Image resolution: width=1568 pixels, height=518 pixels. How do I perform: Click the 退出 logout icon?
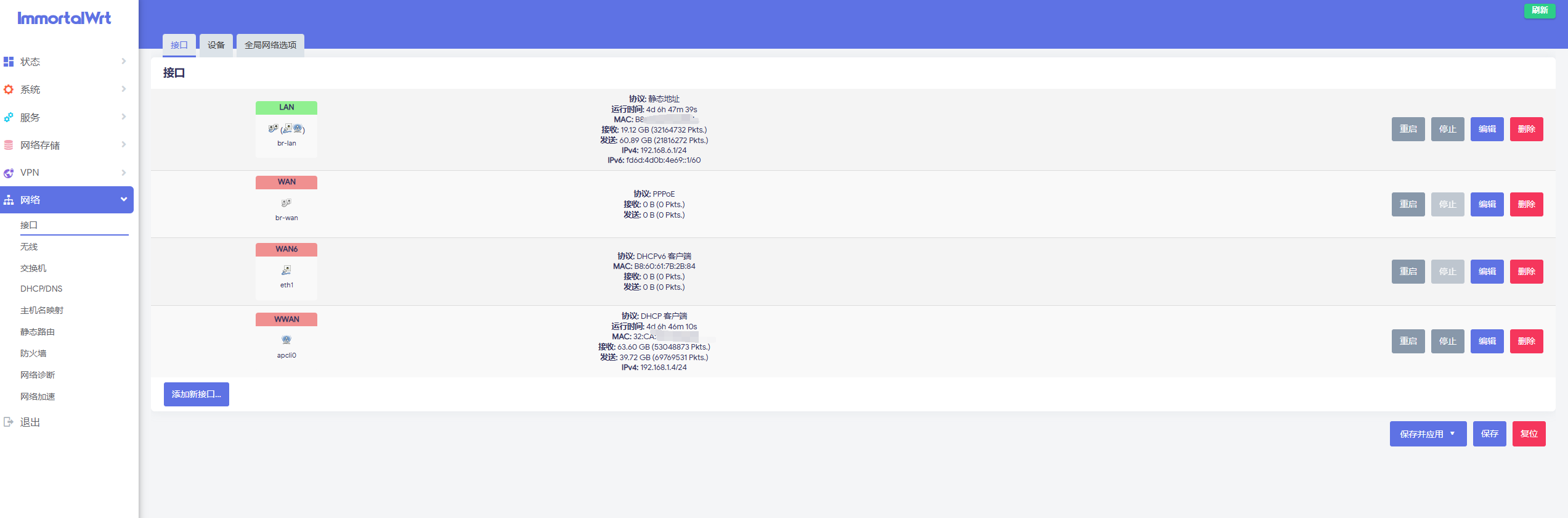pyautogui.click(x=9, y=422)
